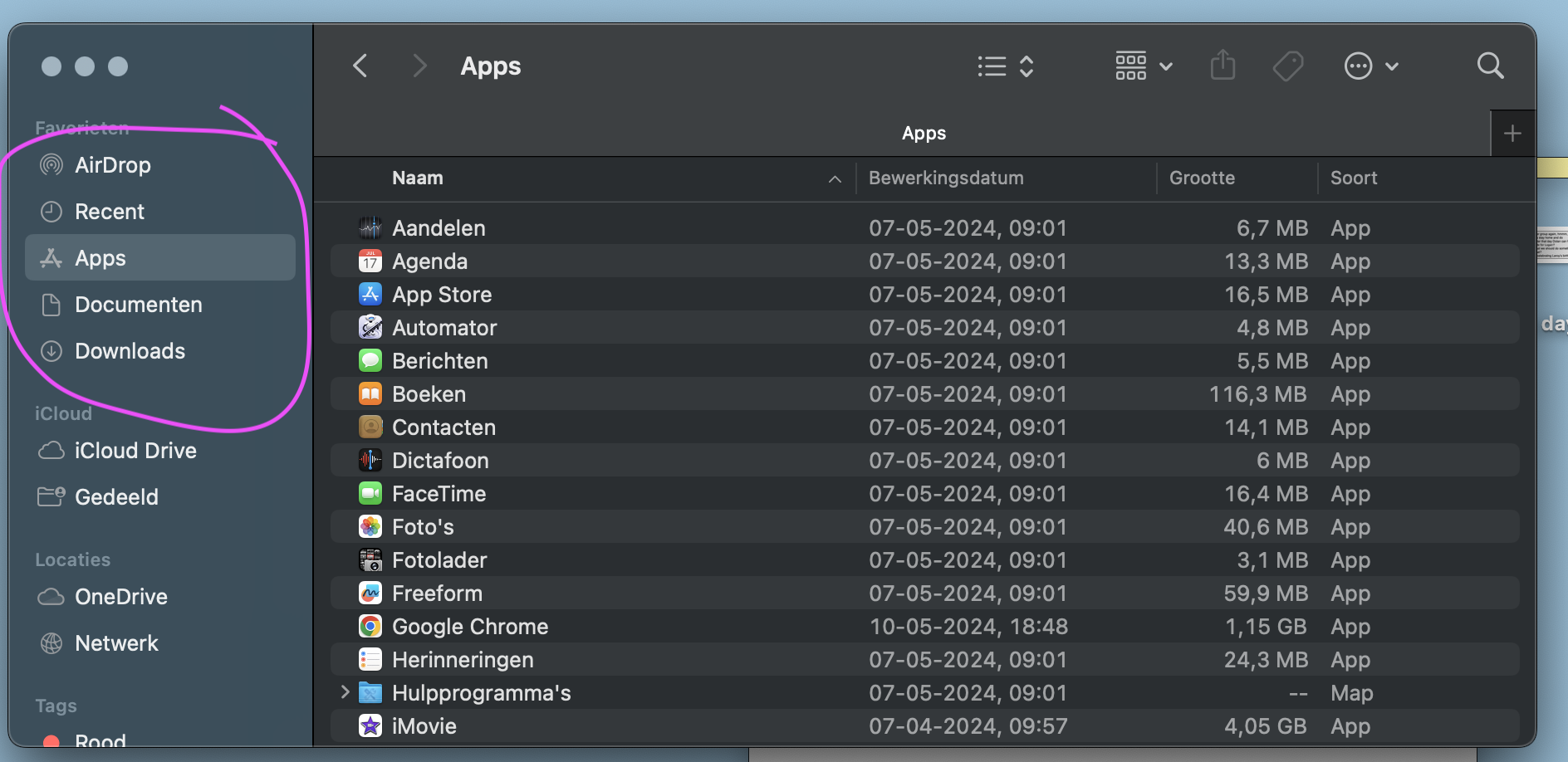1568x762 pixels.
Task: Sort by Bewerkingsdatum column header
Action: 946,178
